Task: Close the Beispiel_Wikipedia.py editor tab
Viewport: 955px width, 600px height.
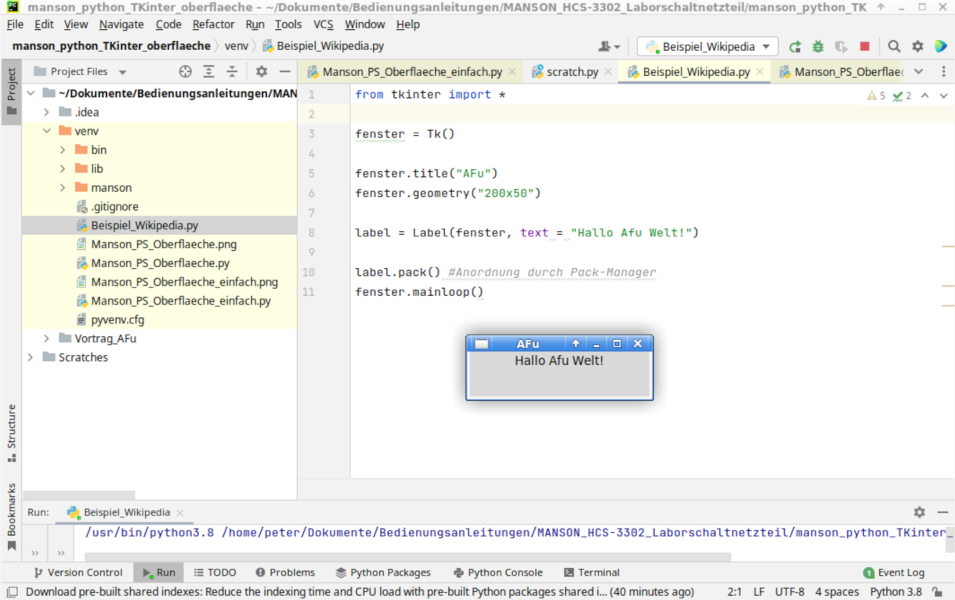Action: pos(759,72)
